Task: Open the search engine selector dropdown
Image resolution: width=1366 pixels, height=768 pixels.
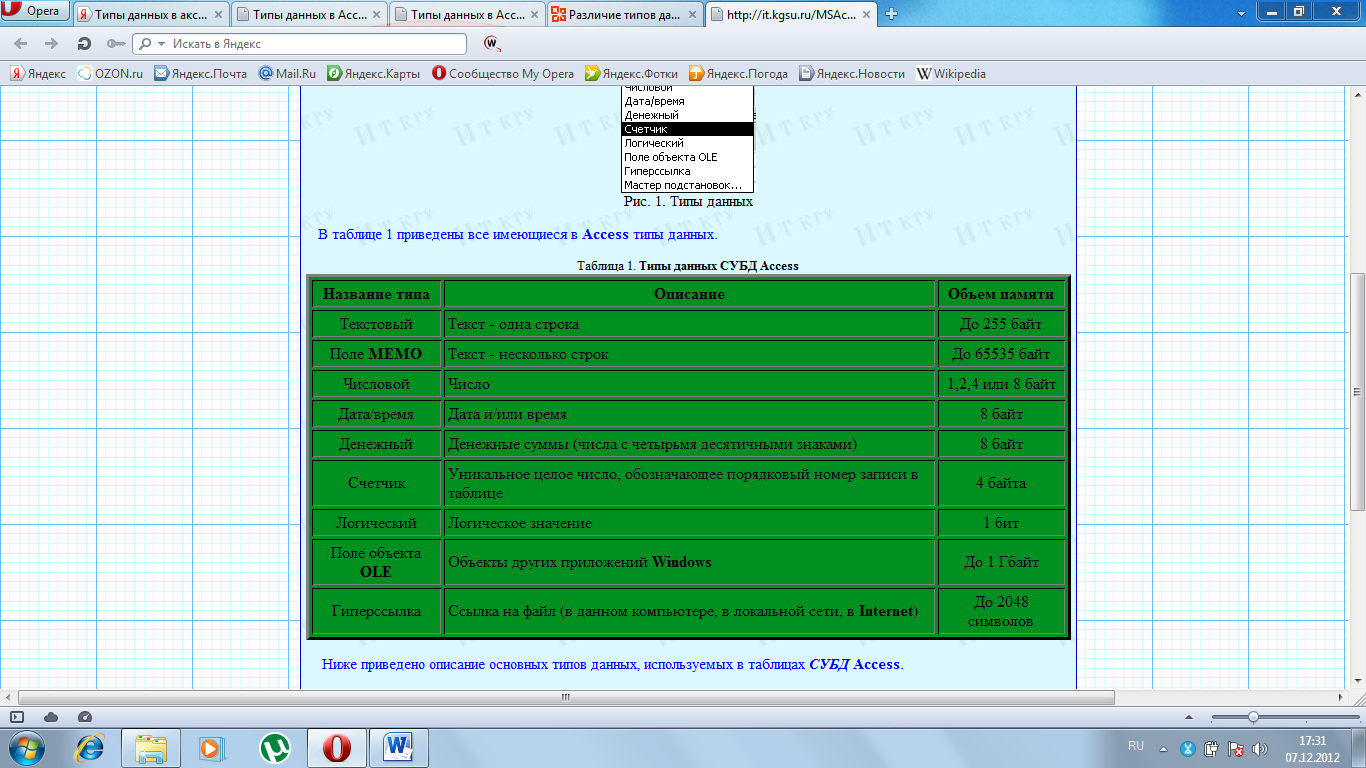Action: pyautogui.click(x=151, y=44)
